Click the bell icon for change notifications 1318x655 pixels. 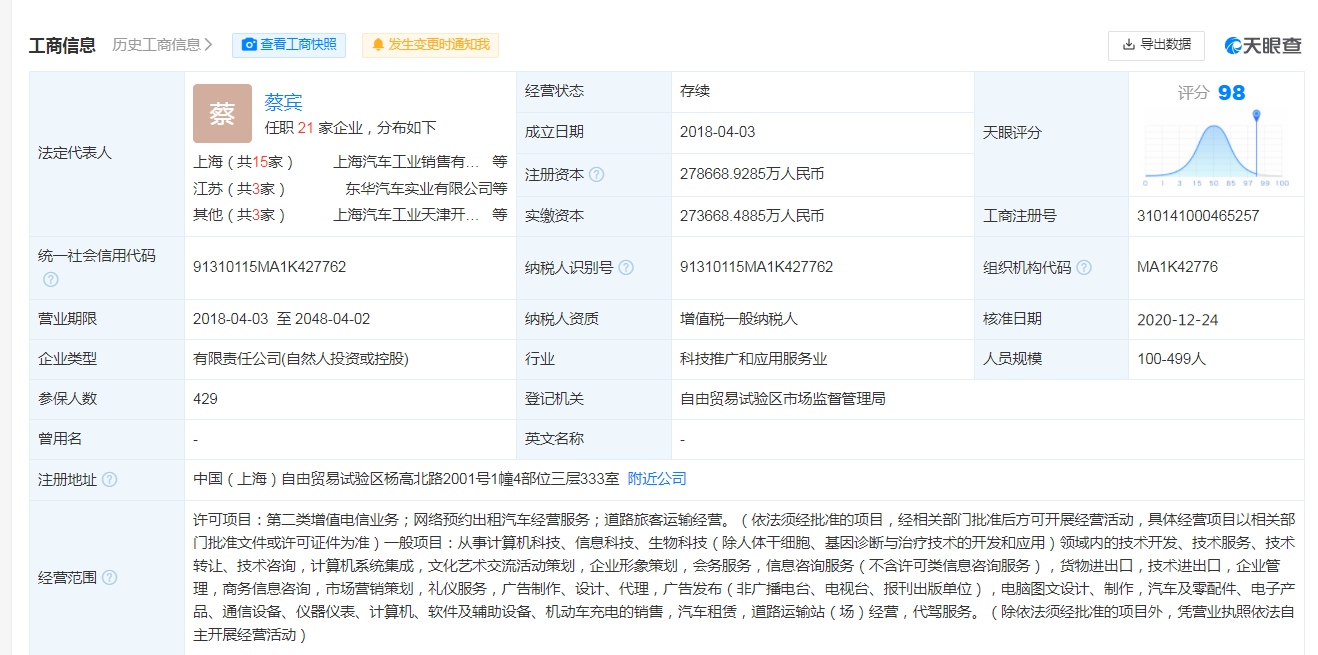pos(378,45)
